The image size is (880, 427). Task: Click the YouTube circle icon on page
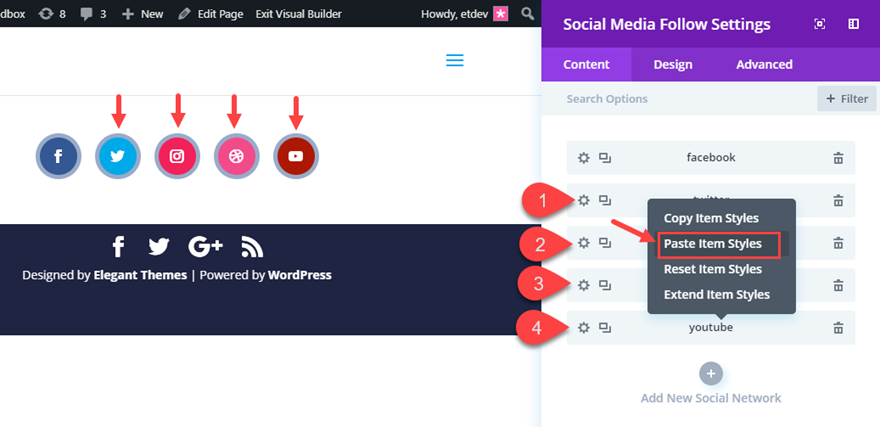pyautogui.click(x=296, y=156)
